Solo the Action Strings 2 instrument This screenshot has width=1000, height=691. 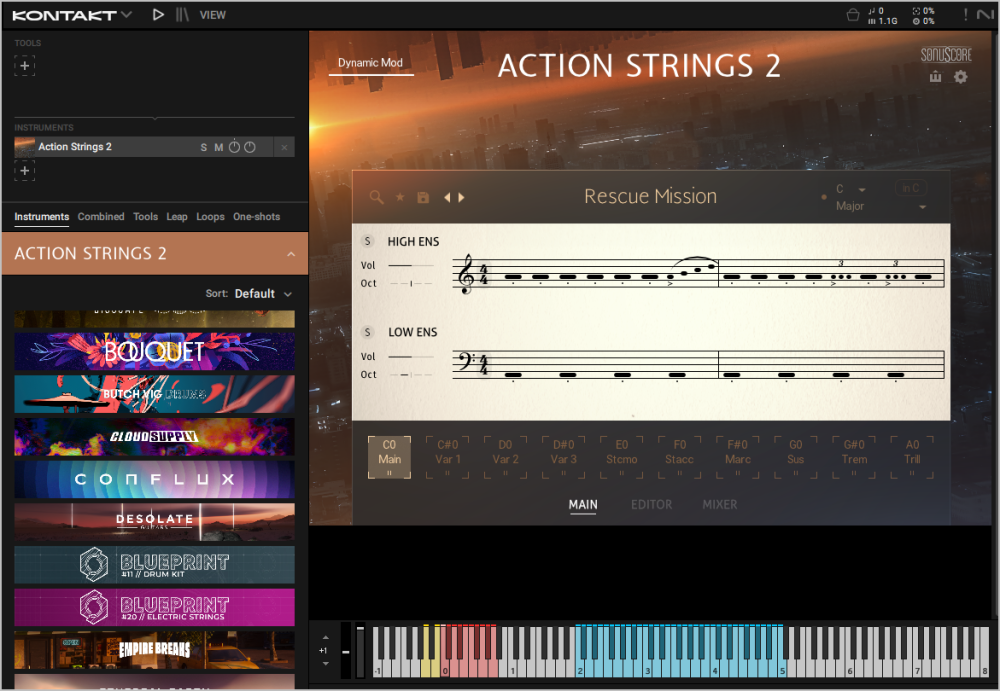tap(203, 147)
